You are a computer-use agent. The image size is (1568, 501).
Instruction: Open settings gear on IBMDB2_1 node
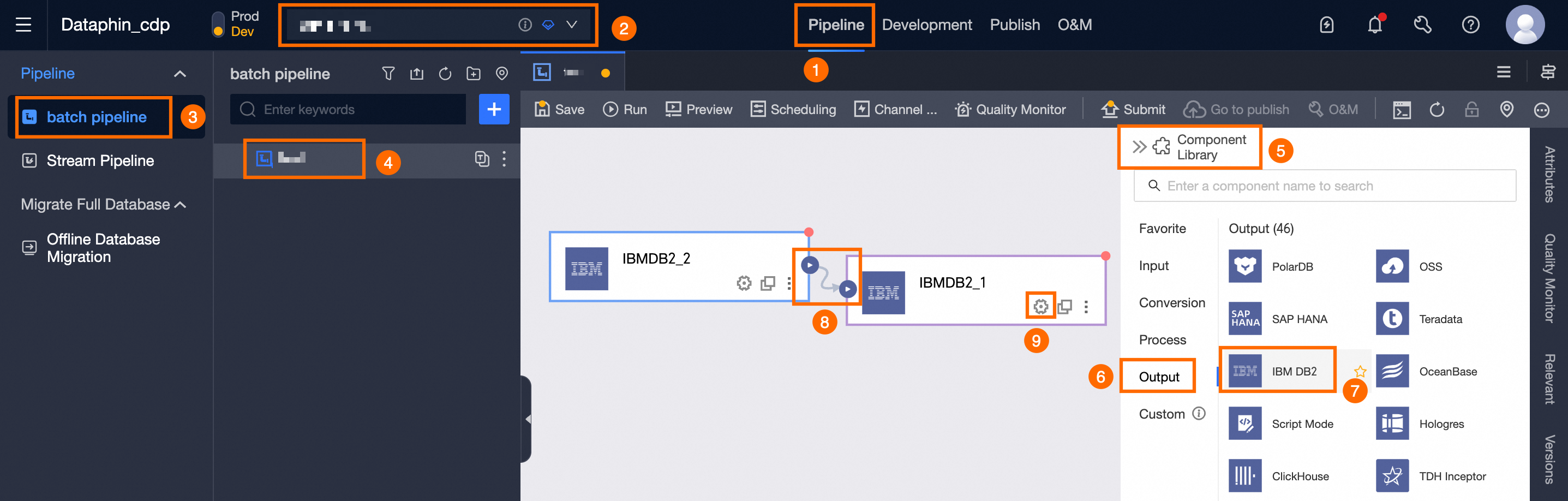point(1040,306)
